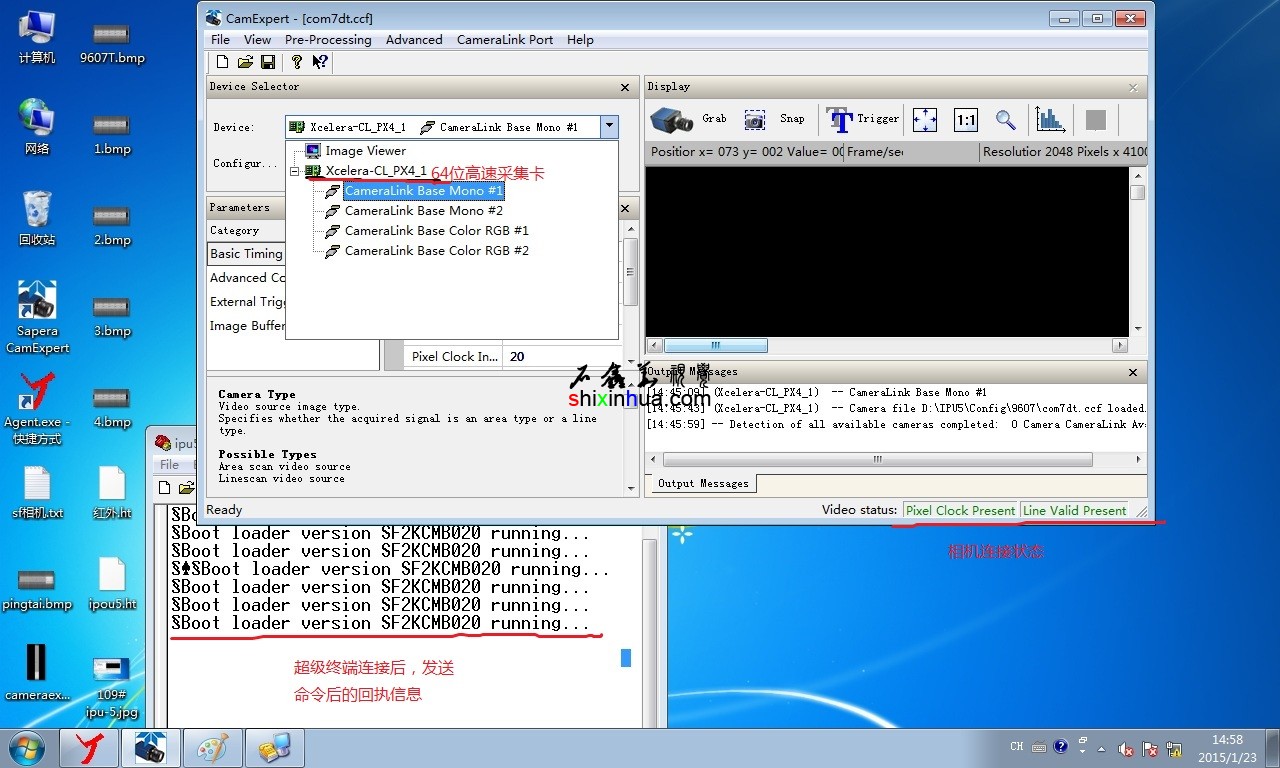Open the Agent.exe shortcut on desktop
This screenshot has height=768, width=1280.
point(37,409)
